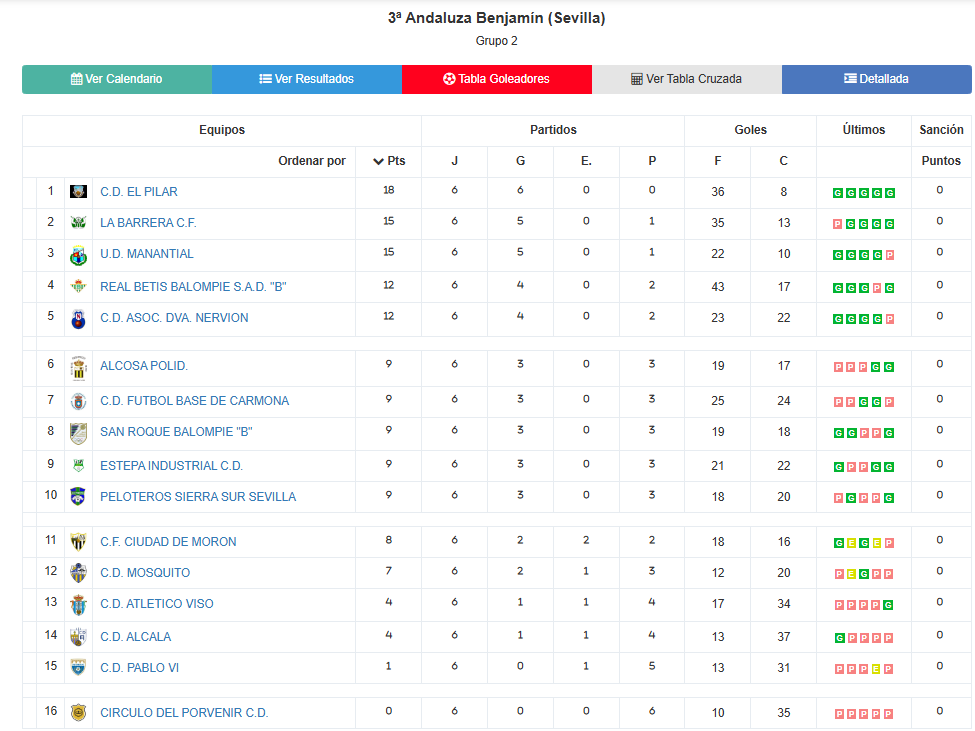Click the J column header
975x731 pixels.
point(455,162)
